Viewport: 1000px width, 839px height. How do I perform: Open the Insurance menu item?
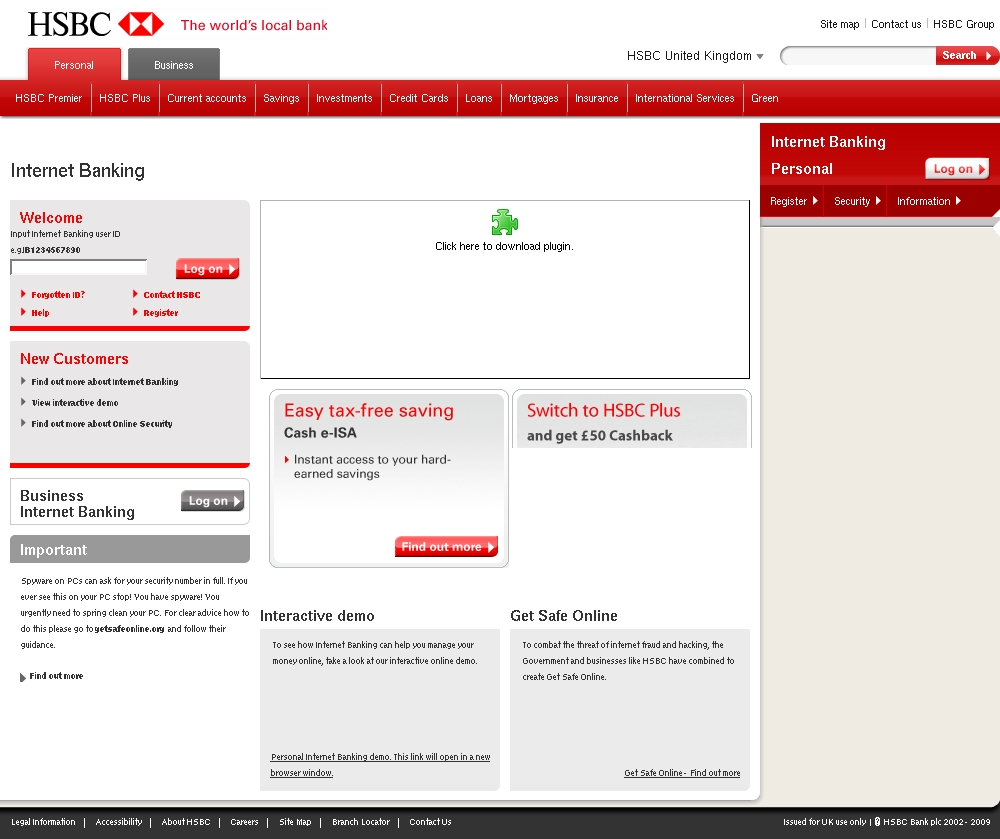597,98
